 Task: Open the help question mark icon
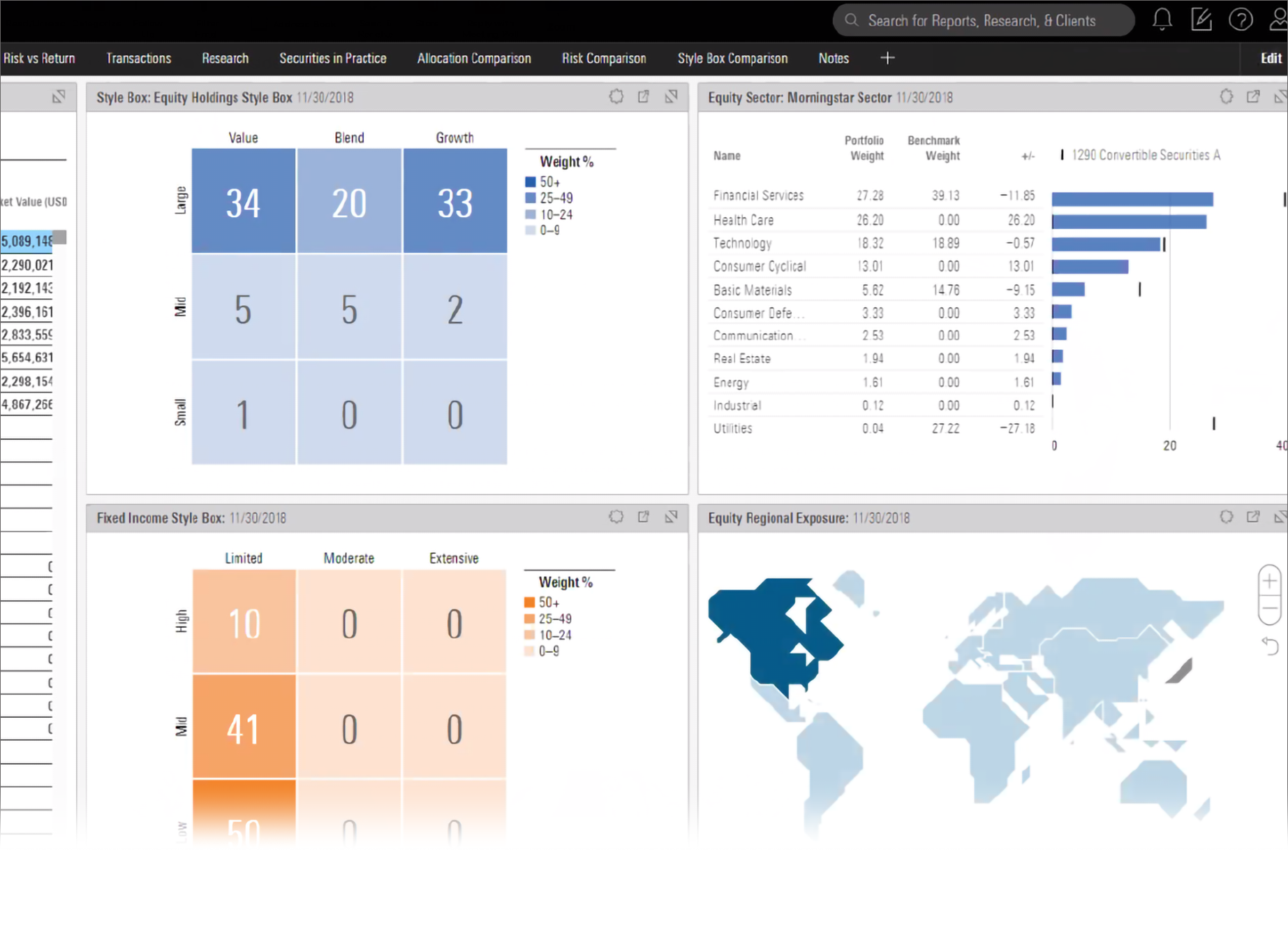pyautogui.click(x=1241, y=20)
